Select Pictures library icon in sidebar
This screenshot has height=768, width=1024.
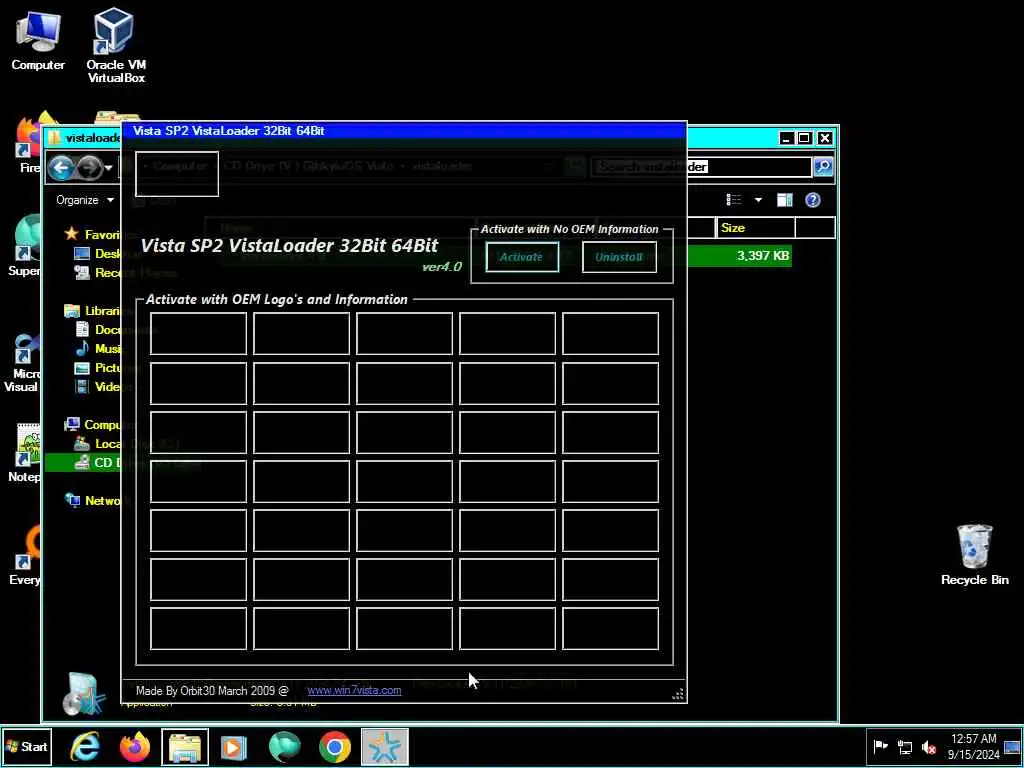coord(82,368)
